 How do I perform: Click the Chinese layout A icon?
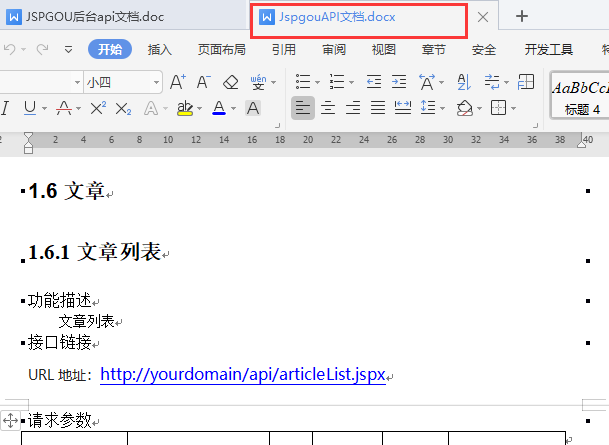pos(427,82)
